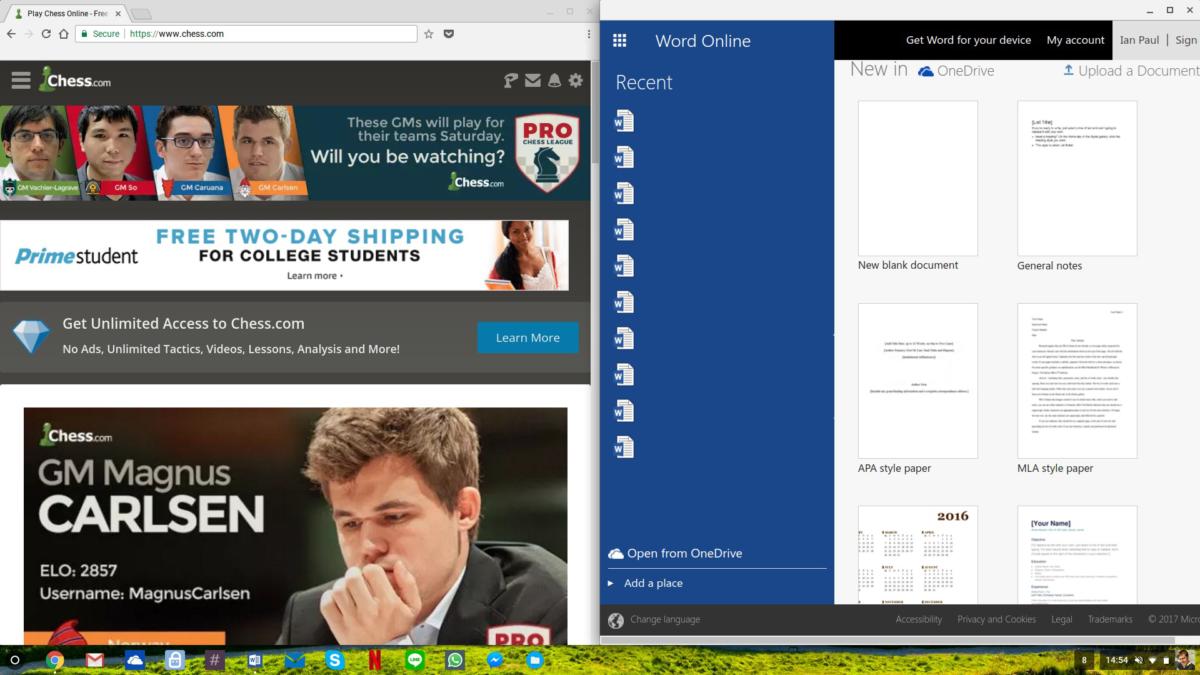Screen dimensions: 1200x675
Task: Click the Chess.com flag icon beside the envelope
Action: tap(511, 80)
